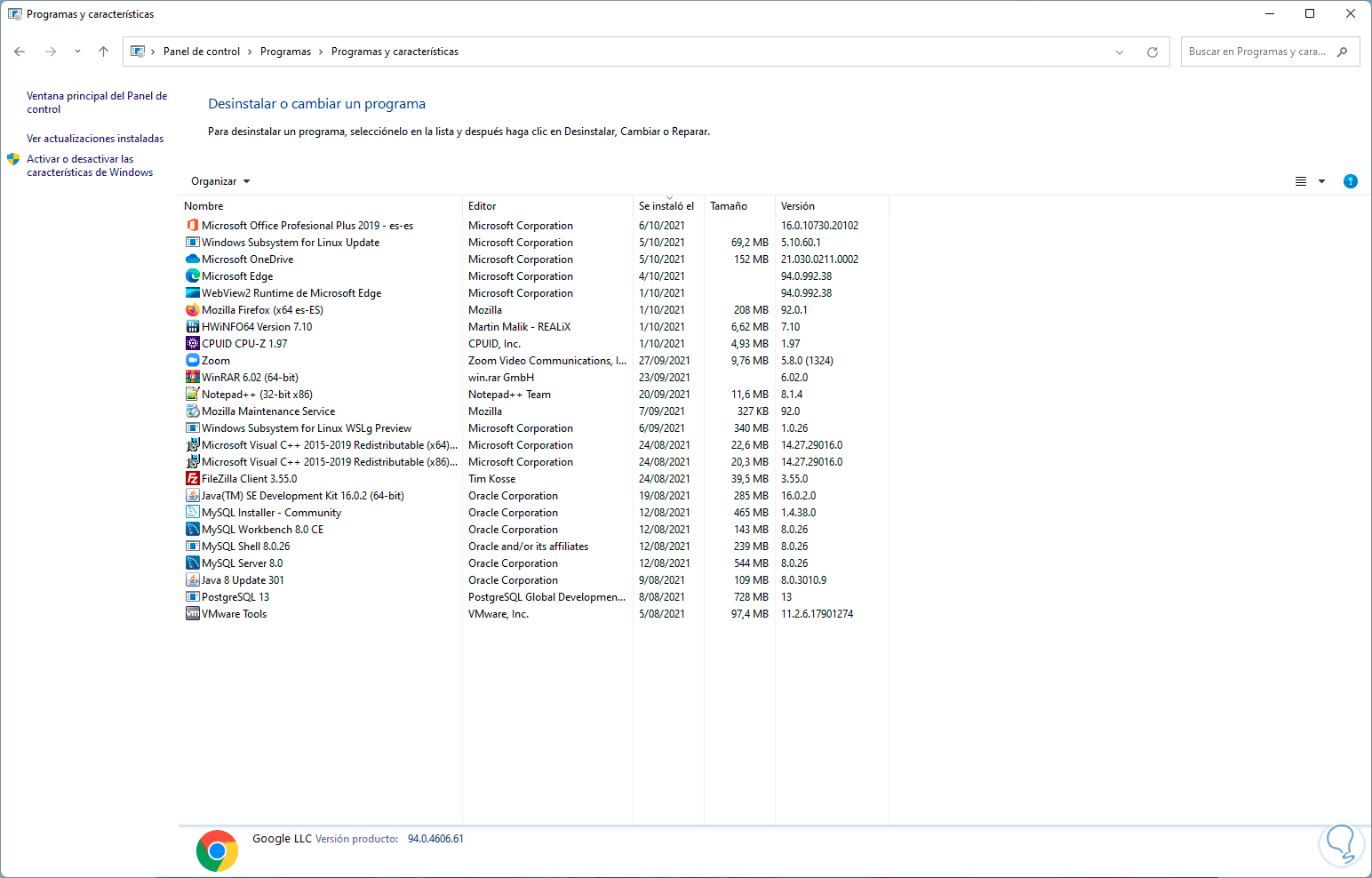Open Ventana principal del Panel de control link
The image size is (1372, 878).
[x=97, y=102]
